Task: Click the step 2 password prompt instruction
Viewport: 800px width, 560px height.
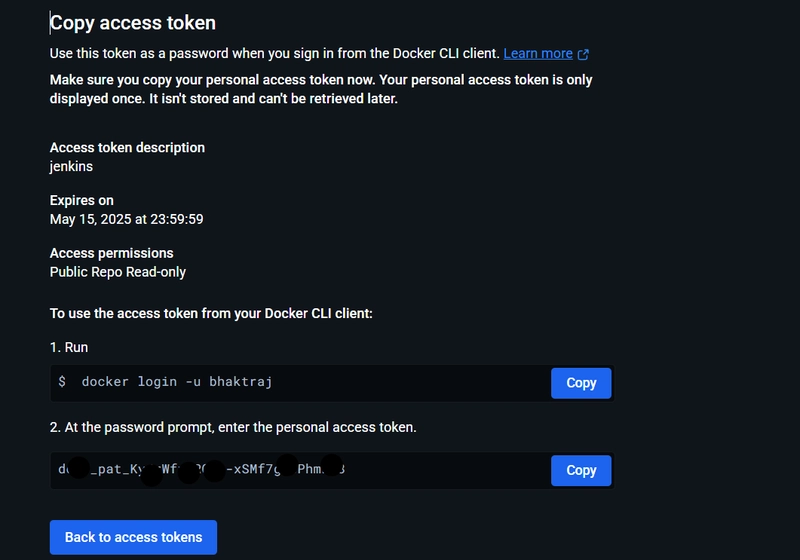Action: coord(233,427)
